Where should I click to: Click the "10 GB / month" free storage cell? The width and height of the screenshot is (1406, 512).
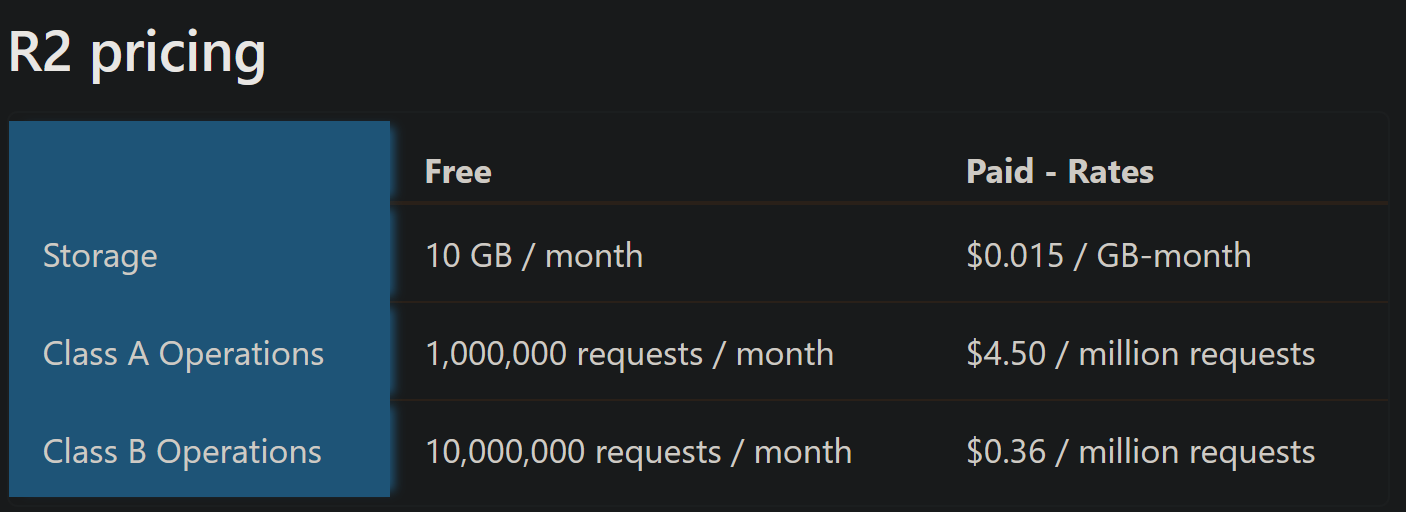pos(534,256)
